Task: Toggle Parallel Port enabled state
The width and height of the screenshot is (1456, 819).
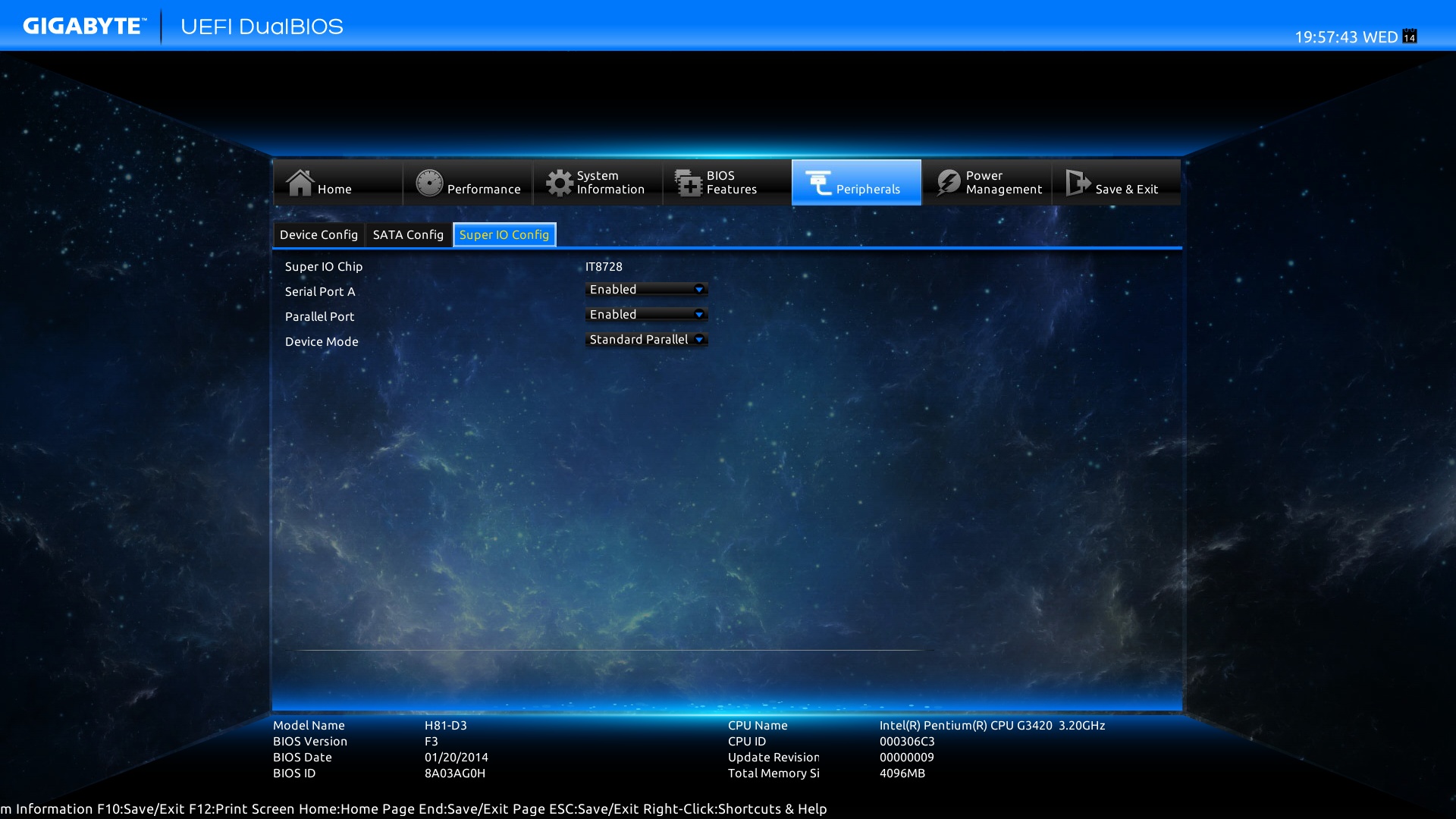Action: 644,314
